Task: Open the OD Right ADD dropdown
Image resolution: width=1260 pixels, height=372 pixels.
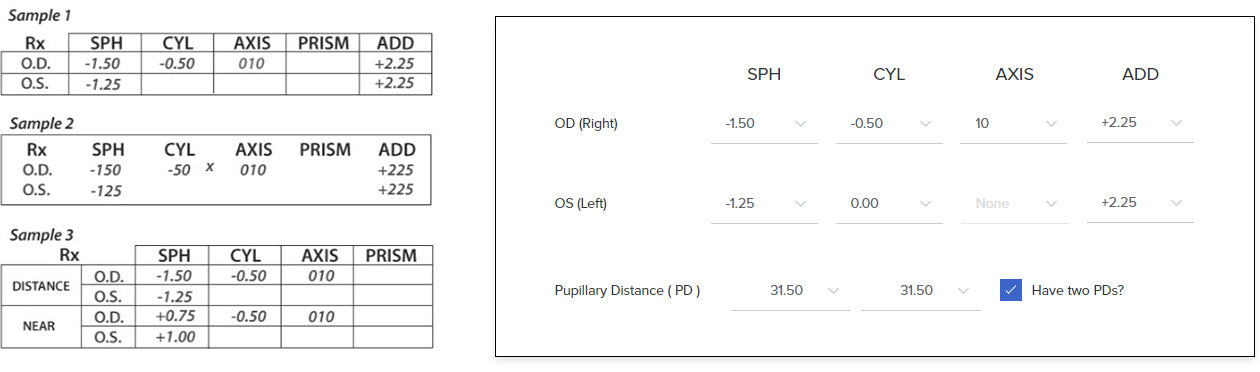Action: click(x=1140, y=124)
